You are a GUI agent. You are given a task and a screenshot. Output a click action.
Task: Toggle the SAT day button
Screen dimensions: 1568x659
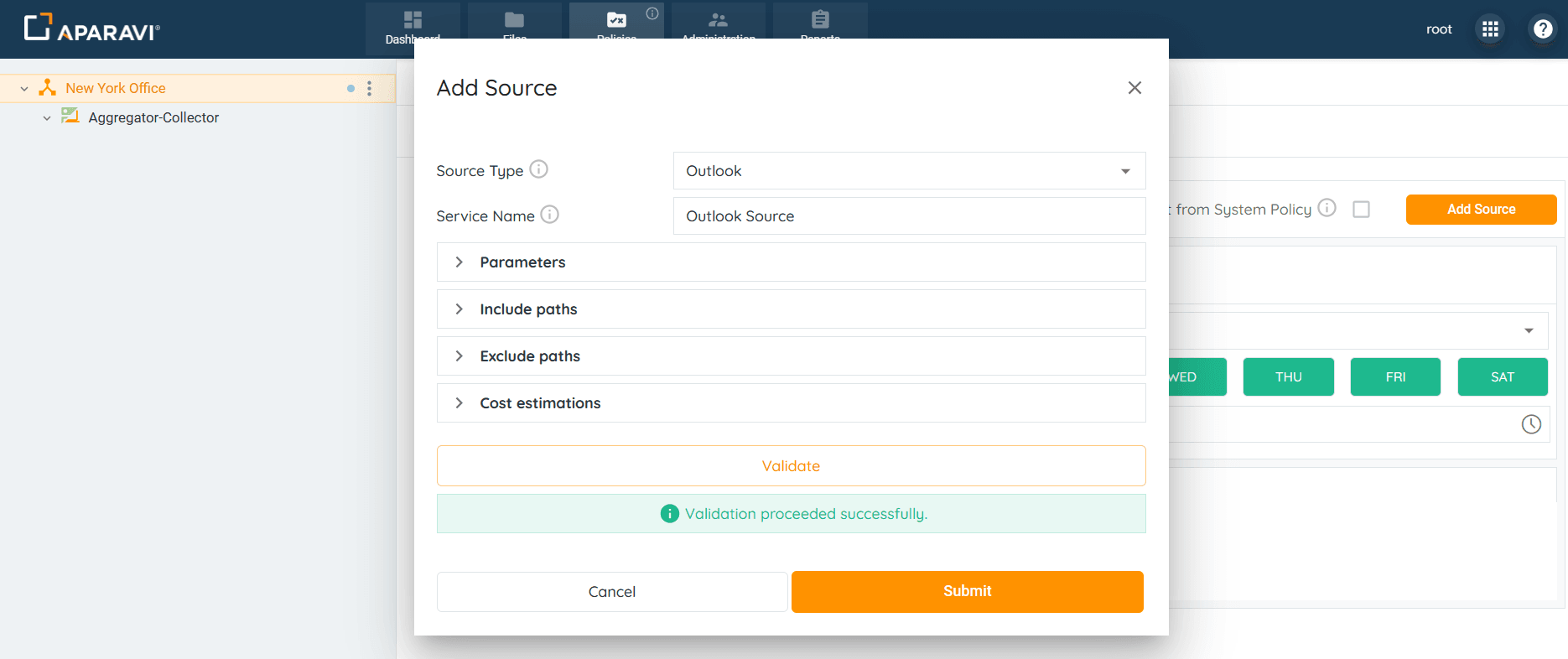(1503, 377)
